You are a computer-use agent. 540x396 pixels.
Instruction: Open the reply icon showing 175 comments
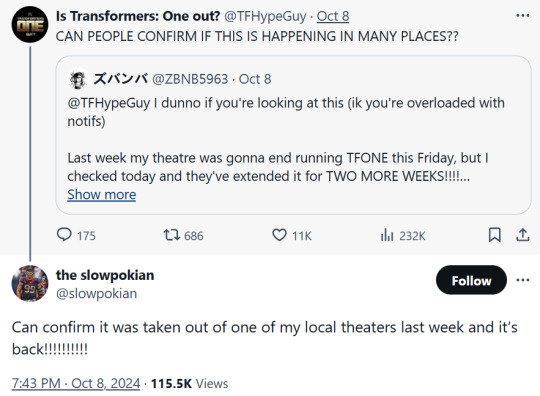64,235
